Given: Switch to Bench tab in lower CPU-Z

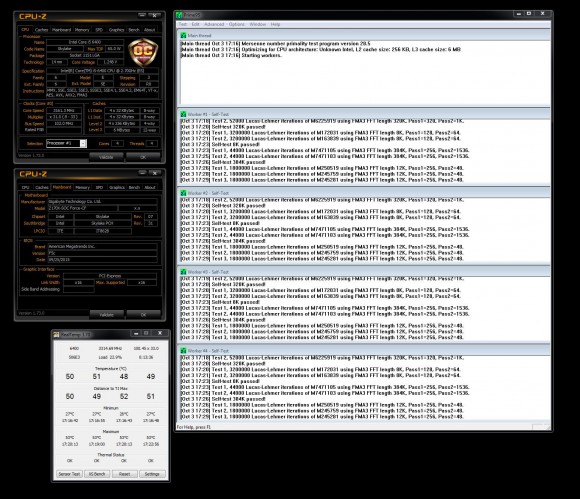Looking at the screenshot, I should pyautogui.click(x=134, y=188).
